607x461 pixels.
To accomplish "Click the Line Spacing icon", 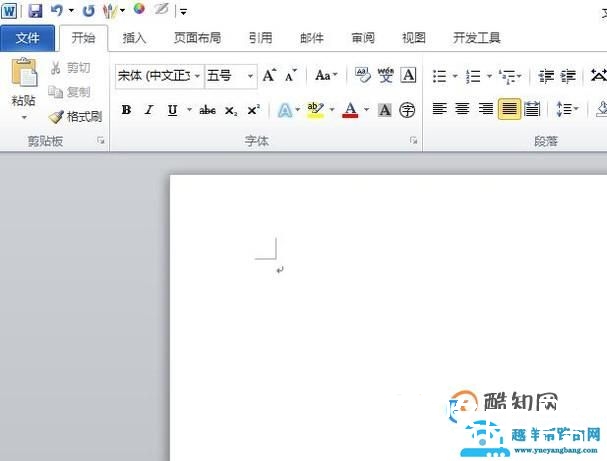I will (x=563, y=109).
